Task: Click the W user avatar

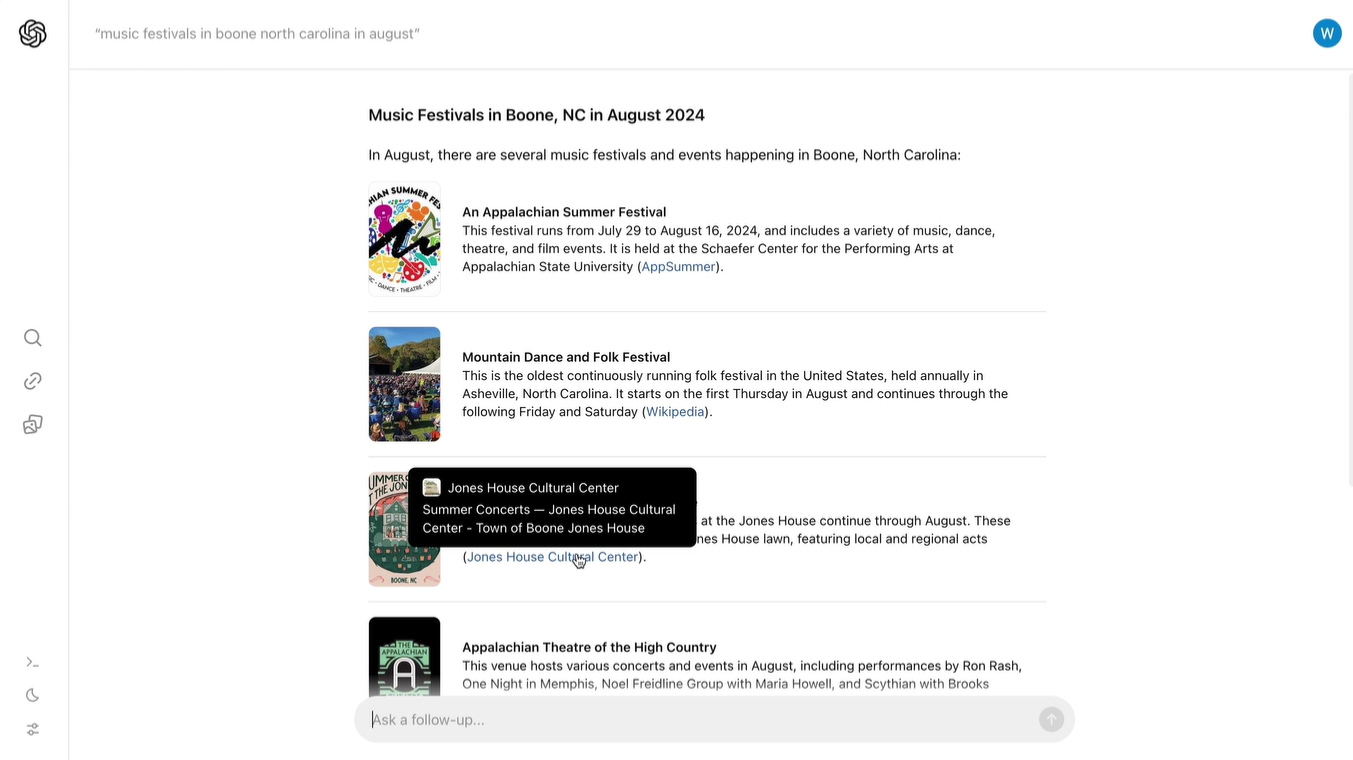Action: click(1327, 33)
